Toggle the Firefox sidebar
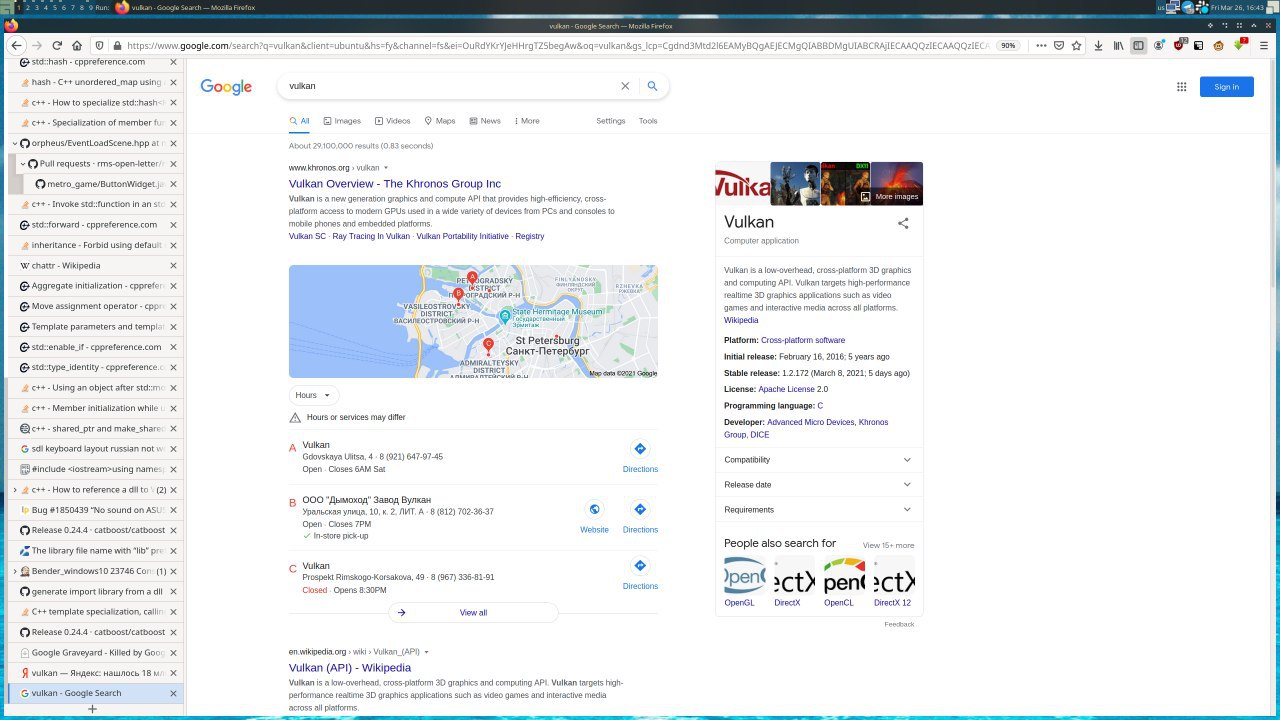The image size is (1280, 720). pyautogui.click(x=1138, y=45)
